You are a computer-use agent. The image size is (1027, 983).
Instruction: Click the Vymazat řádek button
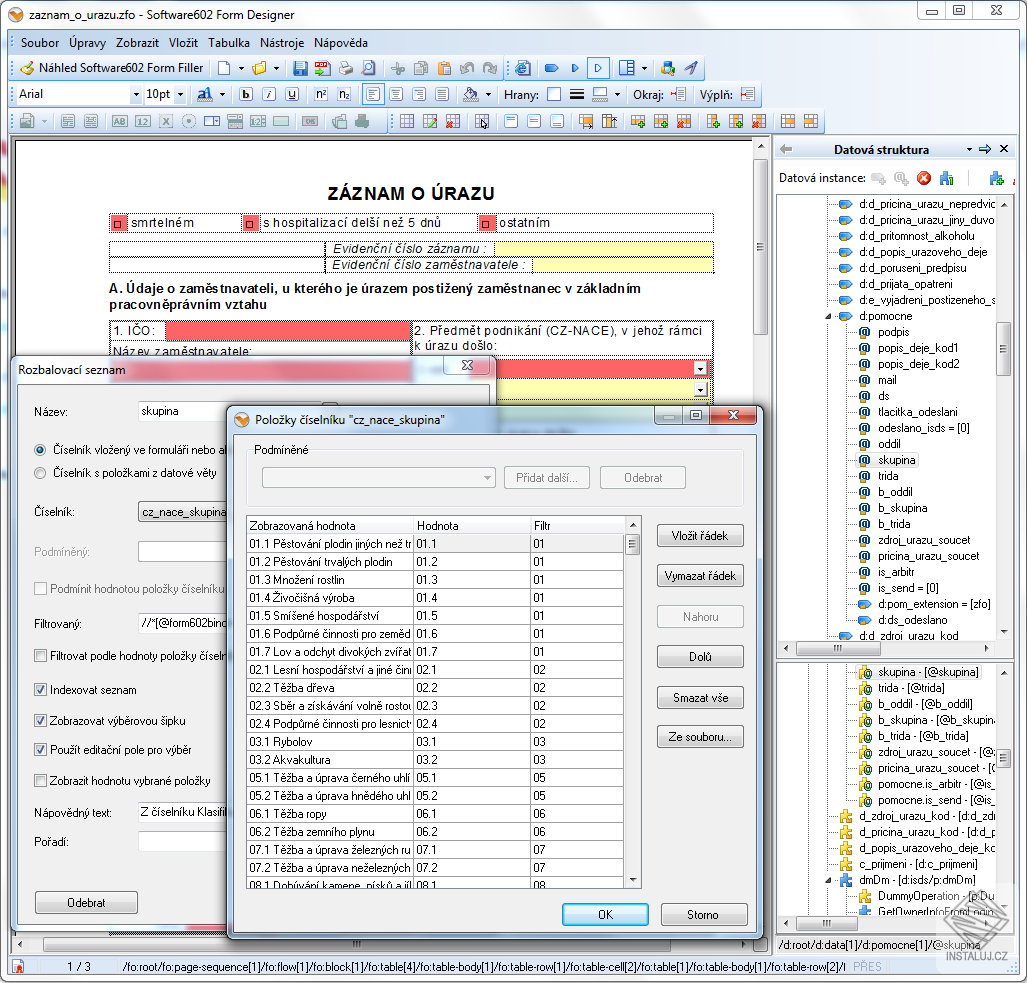[x=699, y=575]
